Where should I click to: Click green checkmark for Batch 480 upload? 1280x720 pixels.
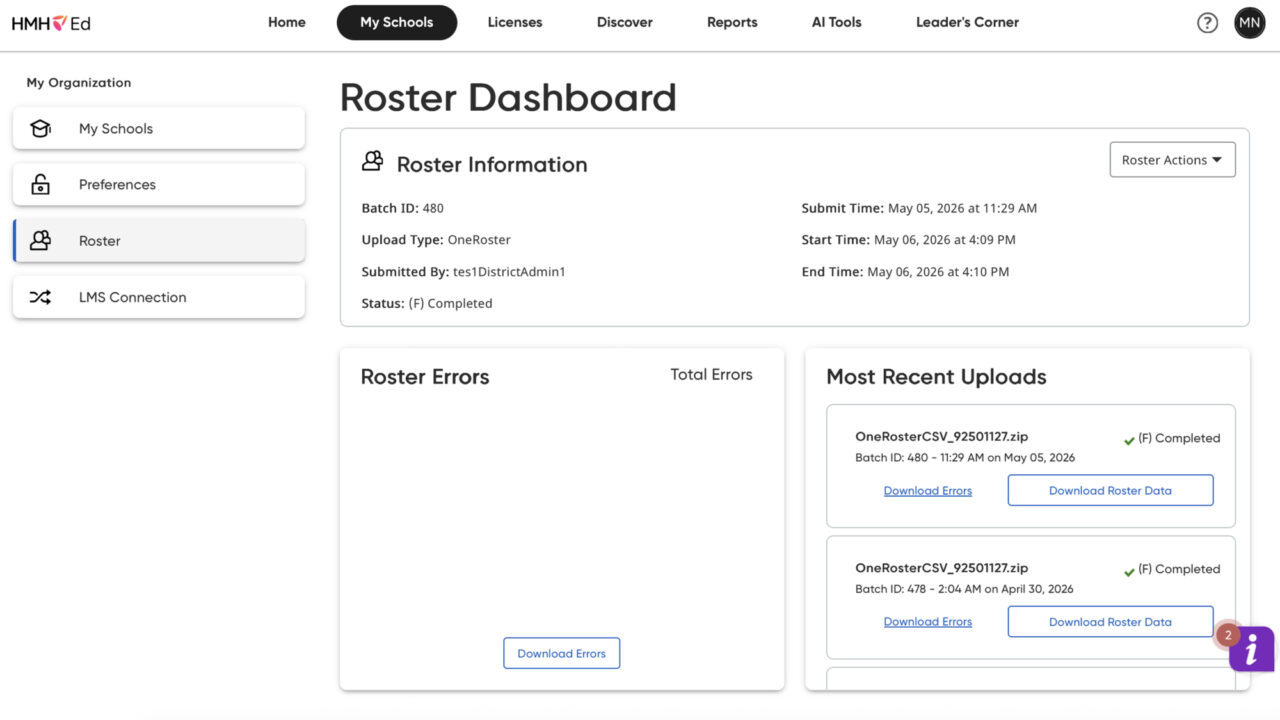pyautogui.click(x=1129, y=439)
